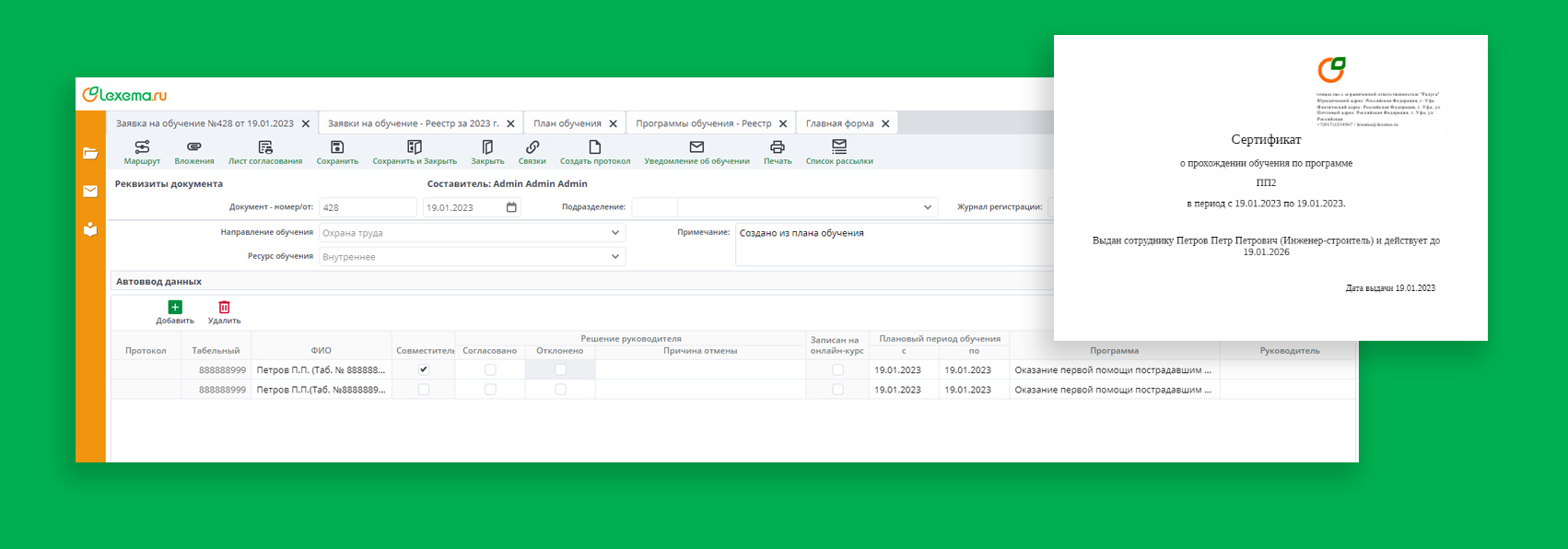This screenshot has height=549, width=1568.
Task: Check Согласовано box in first row
Action: click(490, 369)
